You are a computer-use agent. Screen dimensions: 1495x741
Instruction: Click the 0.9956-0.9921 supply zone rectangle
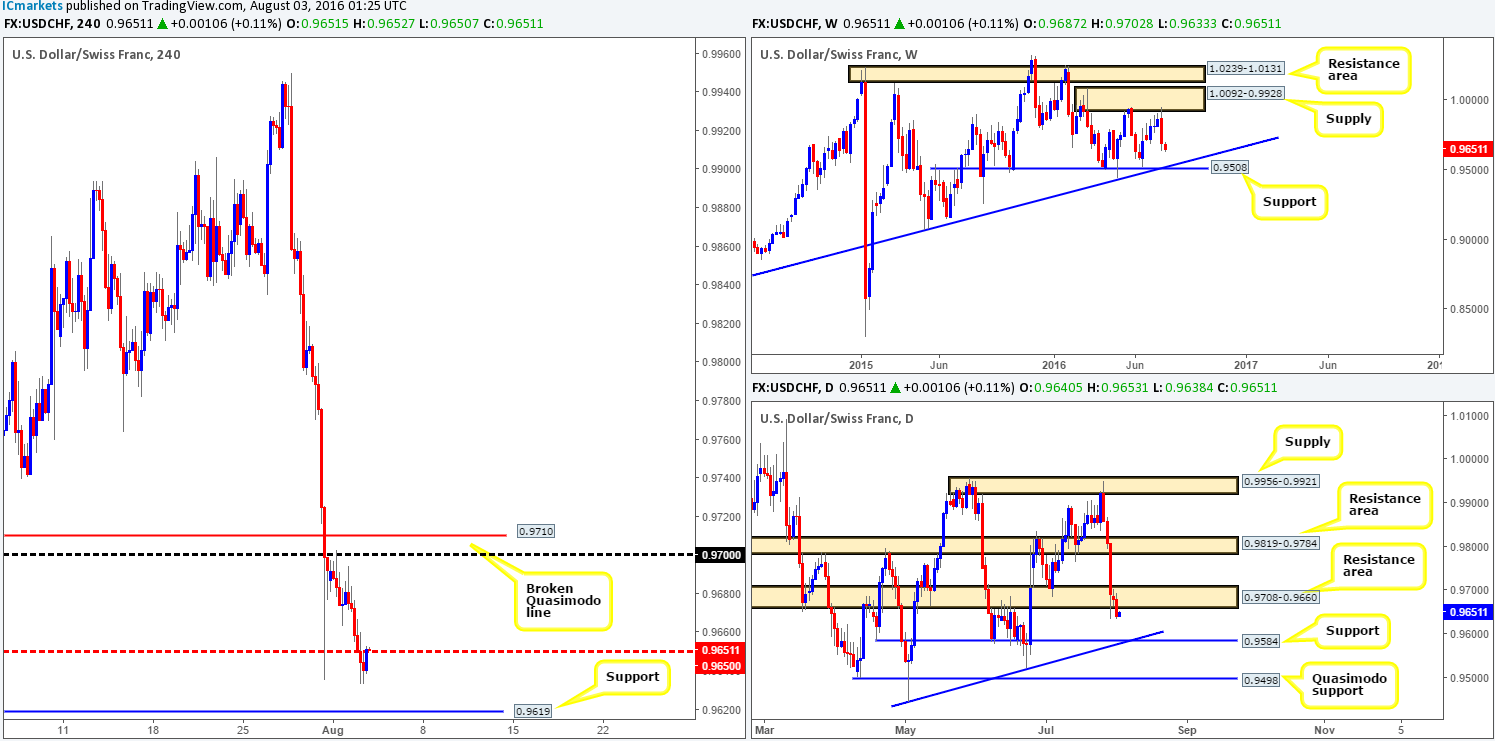1093,486
